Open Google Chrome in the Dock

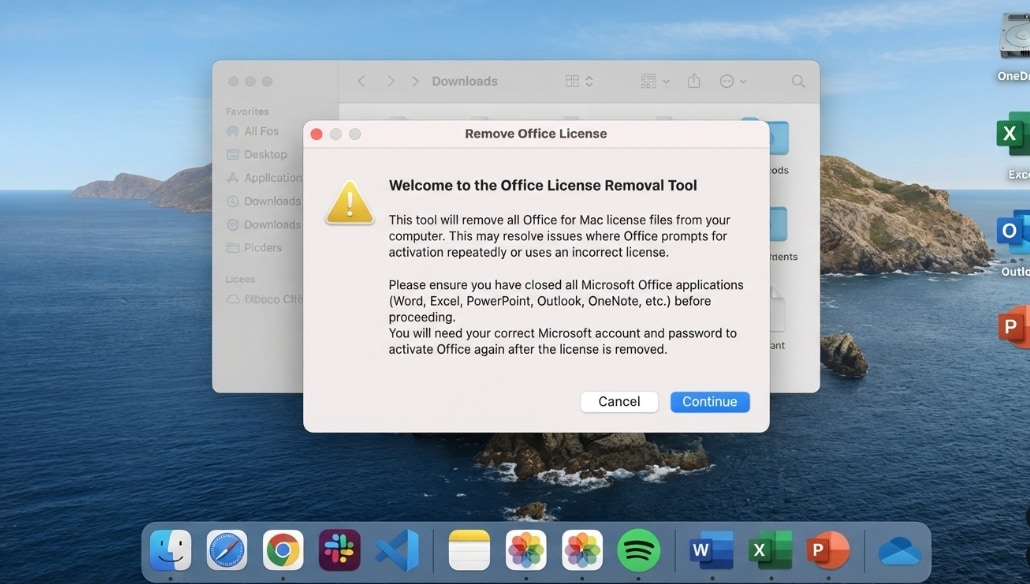coord(283,550)
